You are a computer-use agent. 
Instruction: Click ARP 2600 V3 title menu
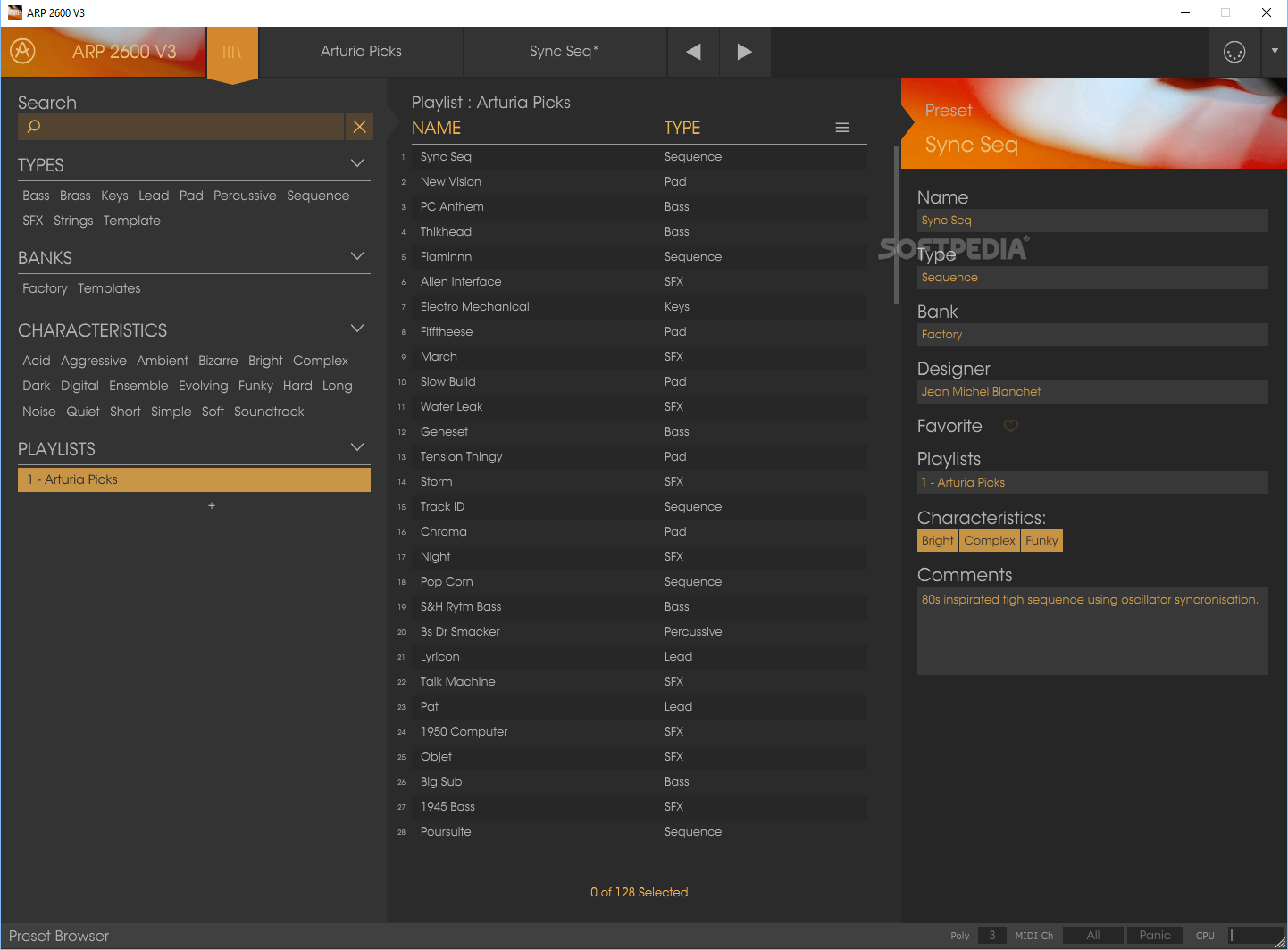124,52
